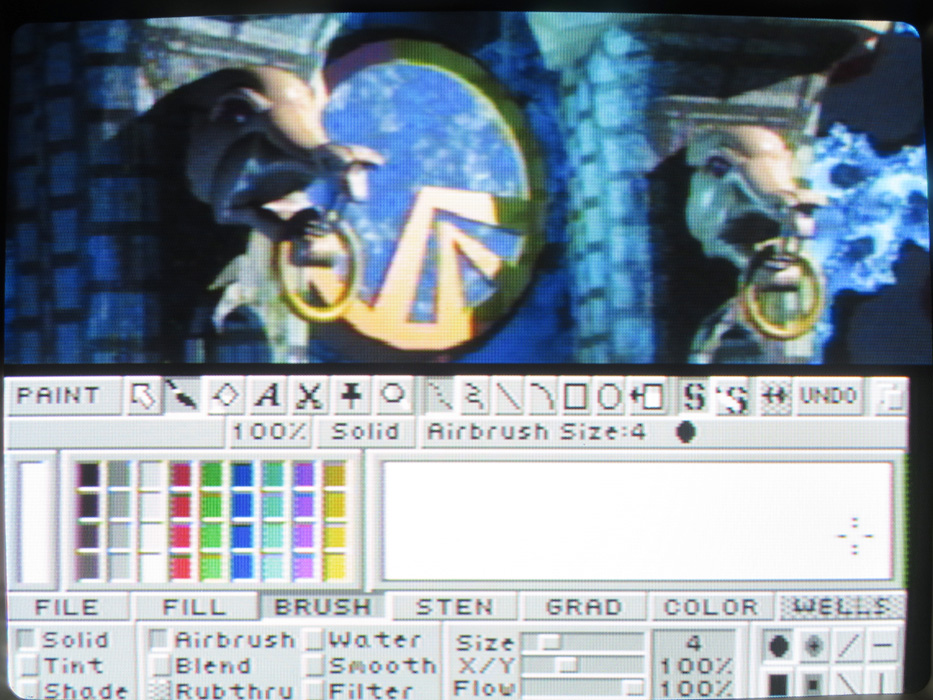Pick the bottom-row yellow color swatch

(x=335, y=566)
